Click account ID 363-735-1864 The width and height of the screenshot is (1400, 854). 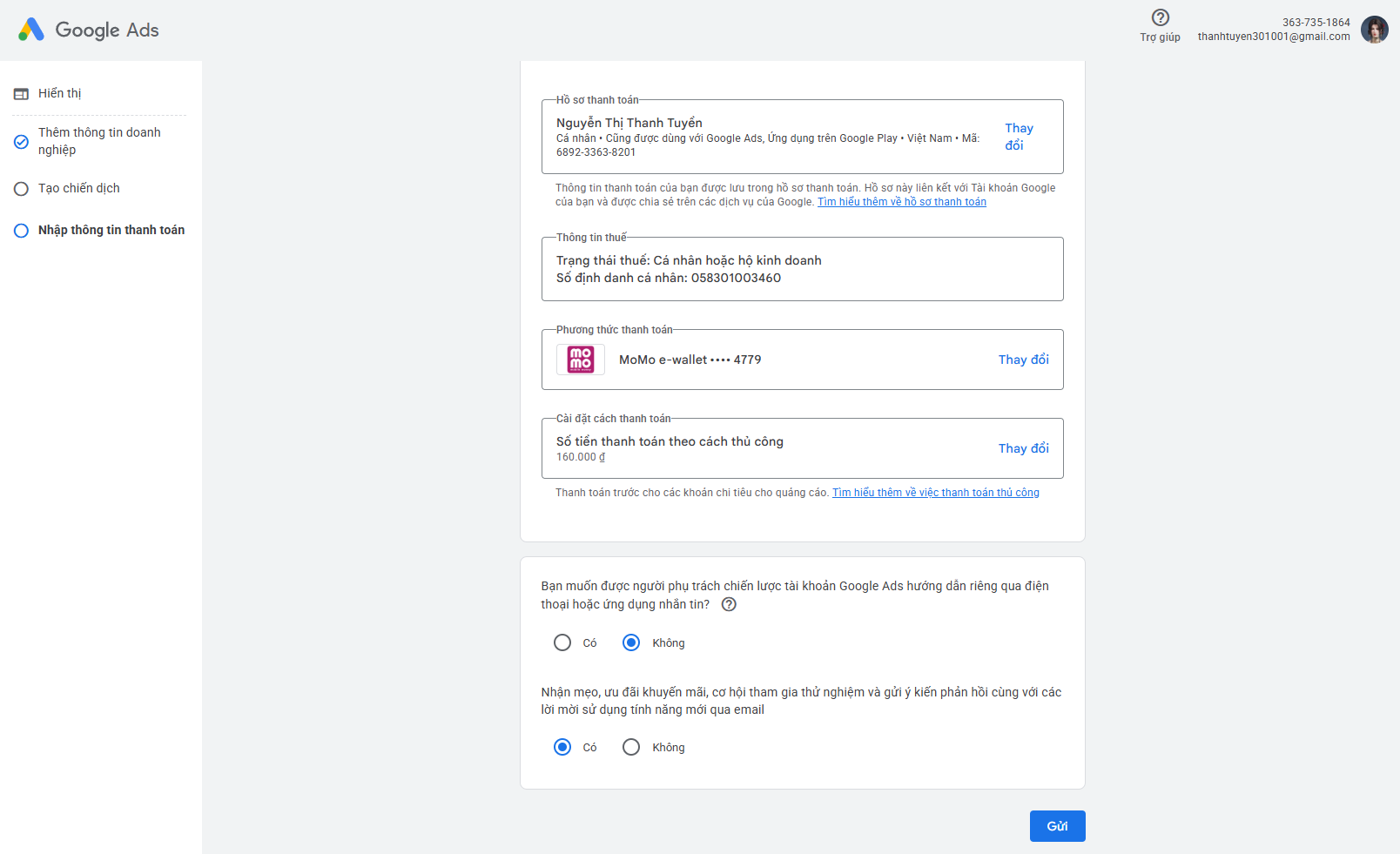coord(1316,23)
